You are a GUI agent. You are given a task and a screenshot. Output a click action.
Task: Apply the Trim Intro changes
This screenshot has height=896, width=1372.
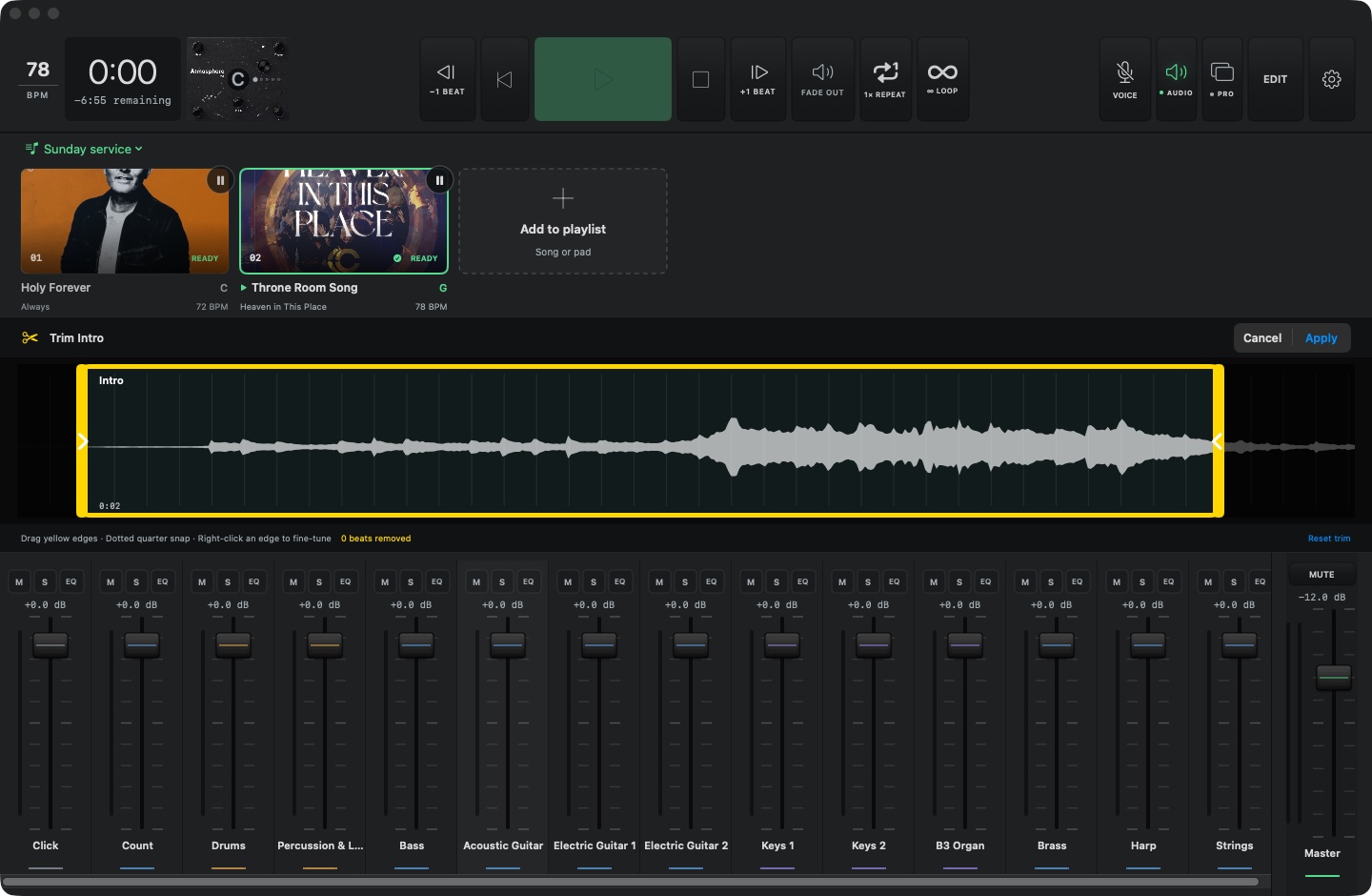(x=1322, y=338)
